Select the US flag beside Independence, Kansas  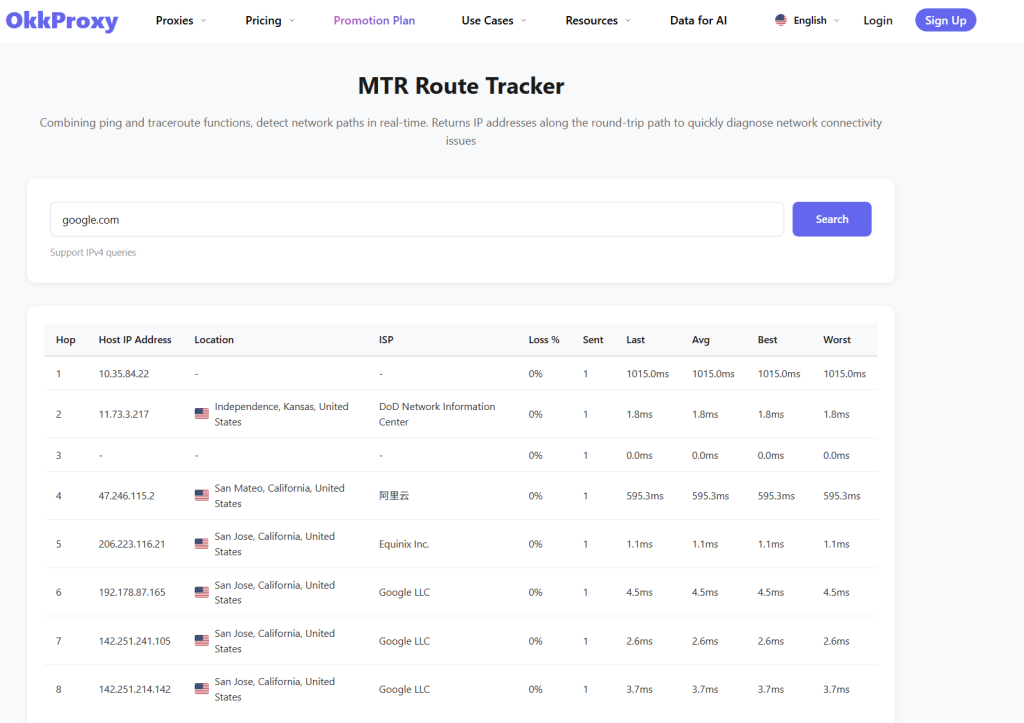pos(201,413)
